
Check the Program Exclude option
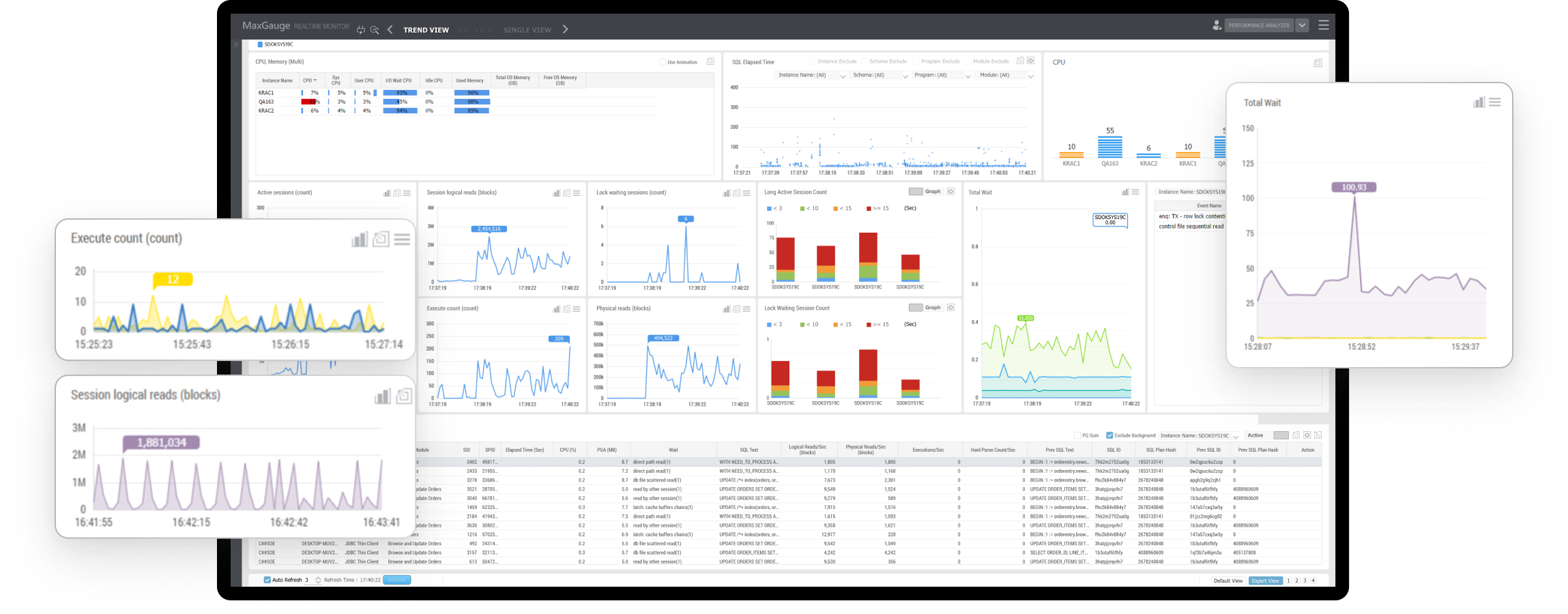click(x=916, y=61)
